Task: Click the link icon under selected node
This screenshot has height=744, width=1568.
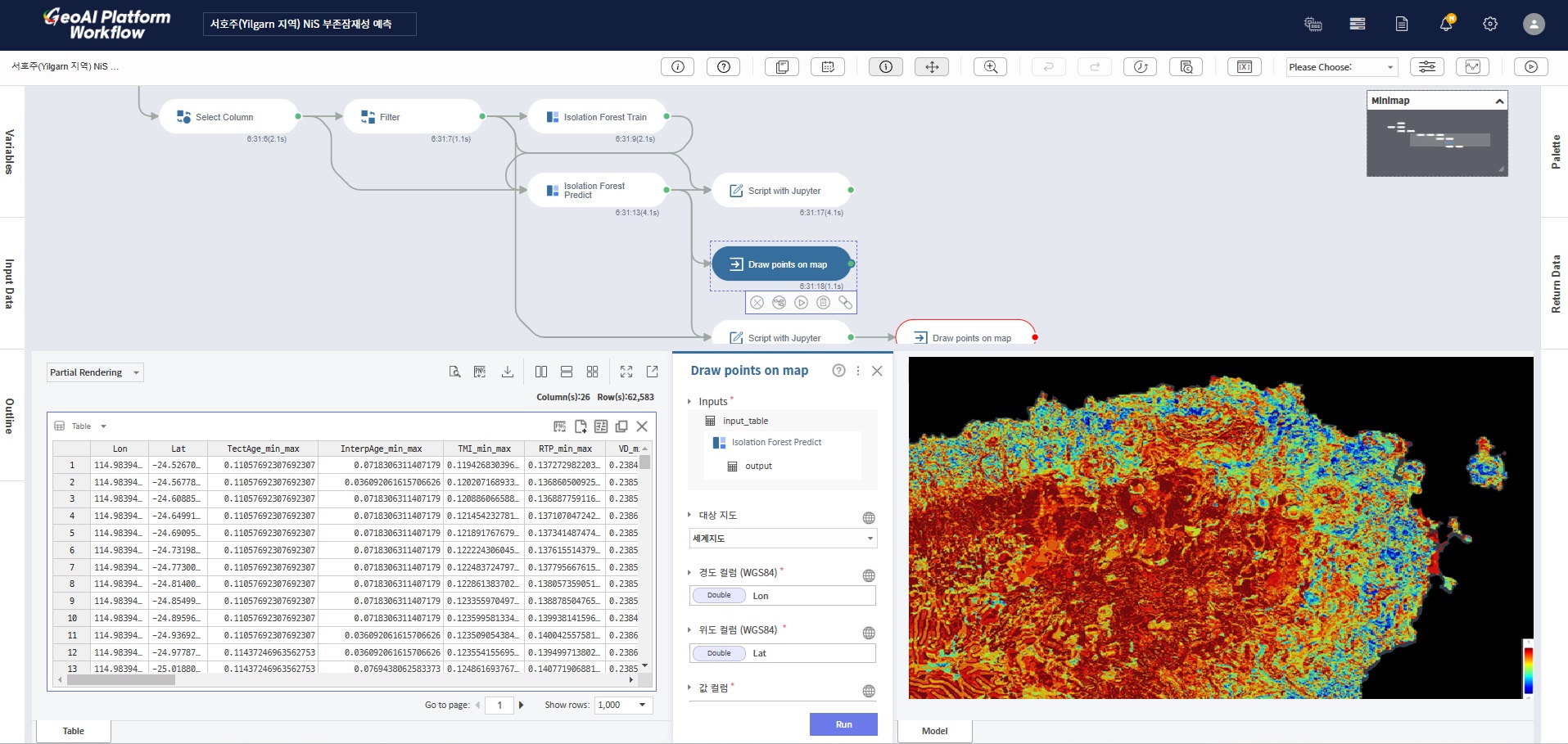Action: click(x=845, y=303)
